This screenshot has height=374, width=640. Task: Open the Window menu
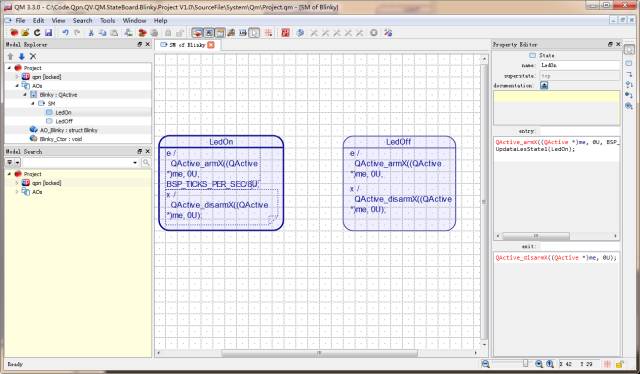(x=134, y=20)
